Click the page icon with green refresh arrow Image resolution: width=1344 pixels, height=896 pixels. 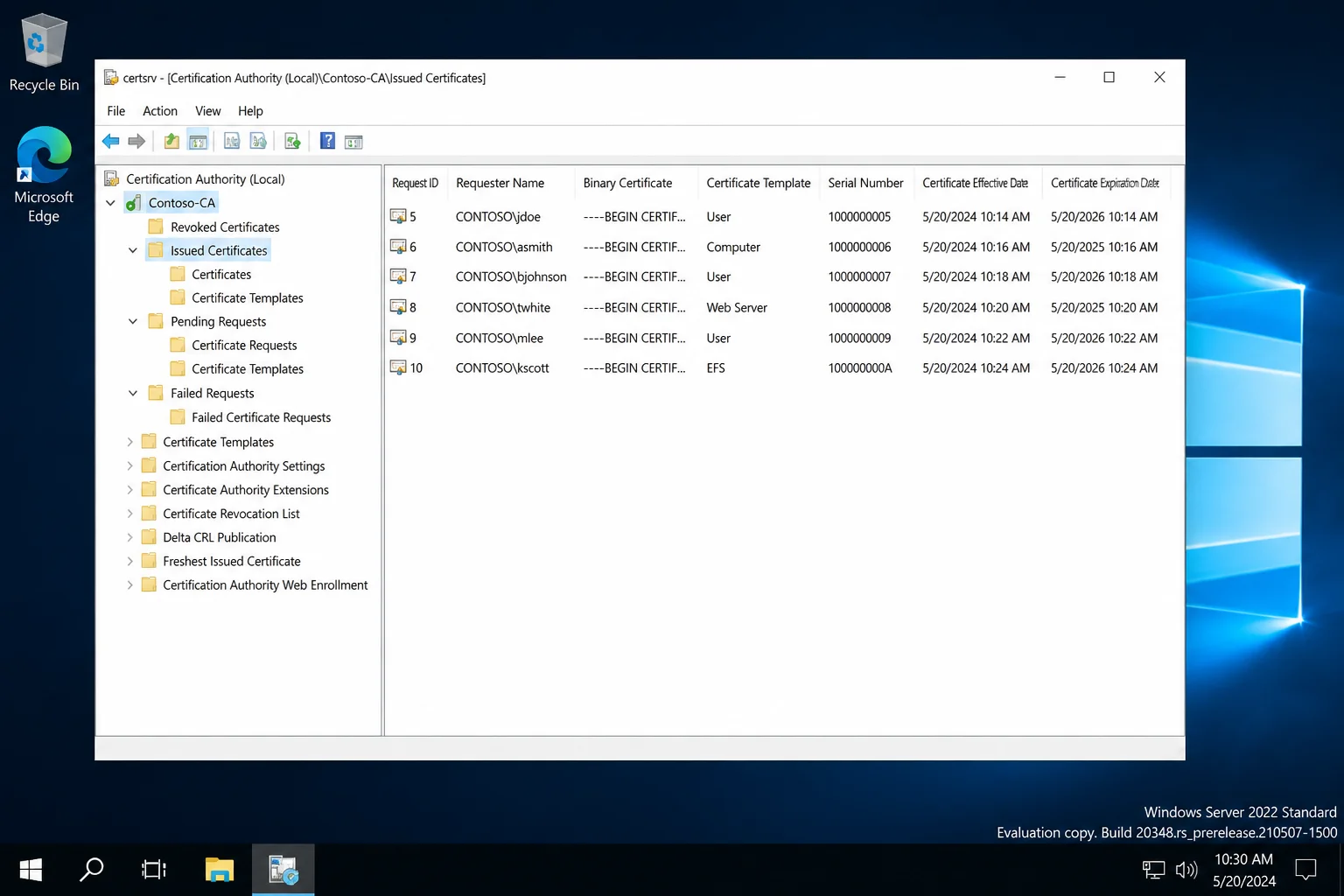coord(292,141)
